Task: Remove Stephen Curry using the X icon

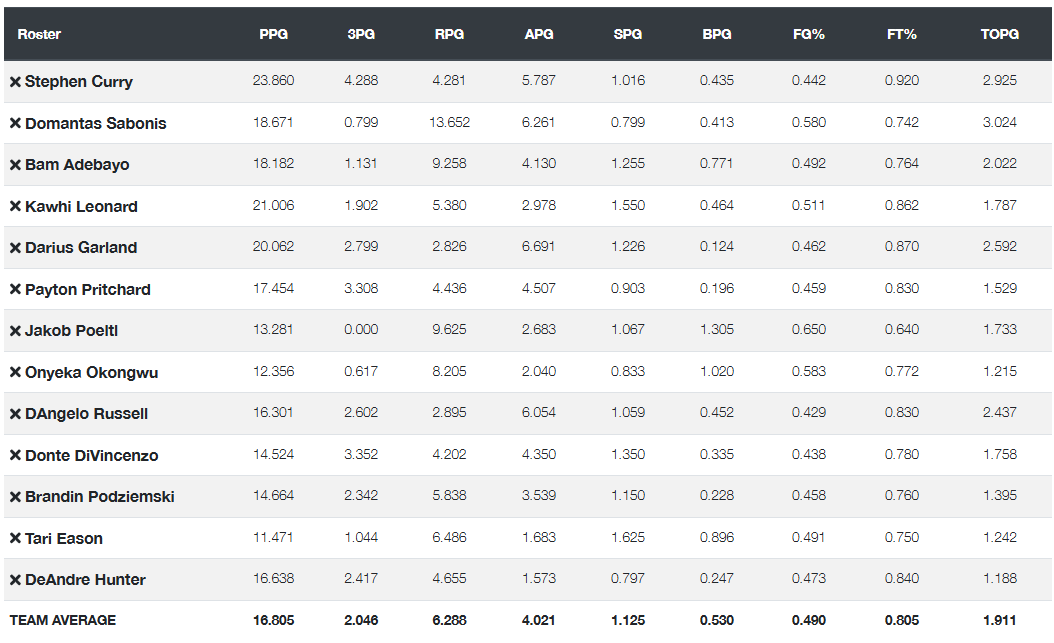Action: tap(15, 82)
